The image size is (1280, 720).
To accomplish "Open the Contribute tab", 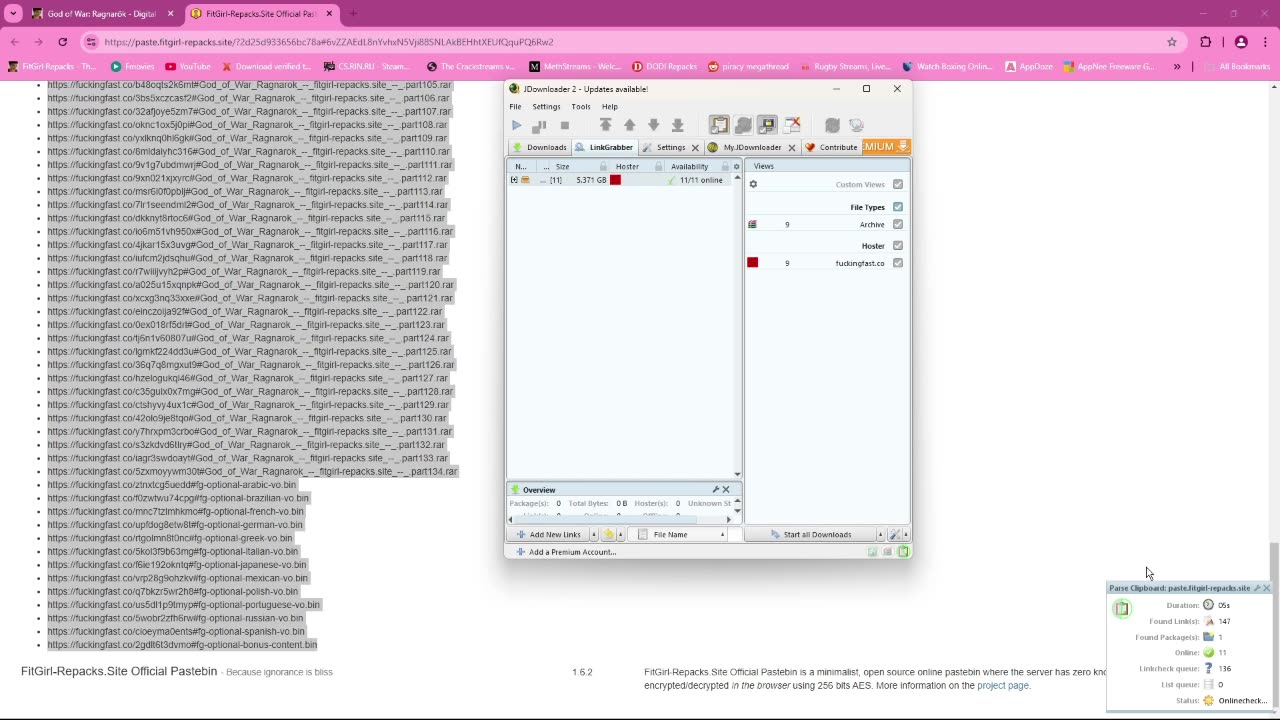I will tap(831, 147).
